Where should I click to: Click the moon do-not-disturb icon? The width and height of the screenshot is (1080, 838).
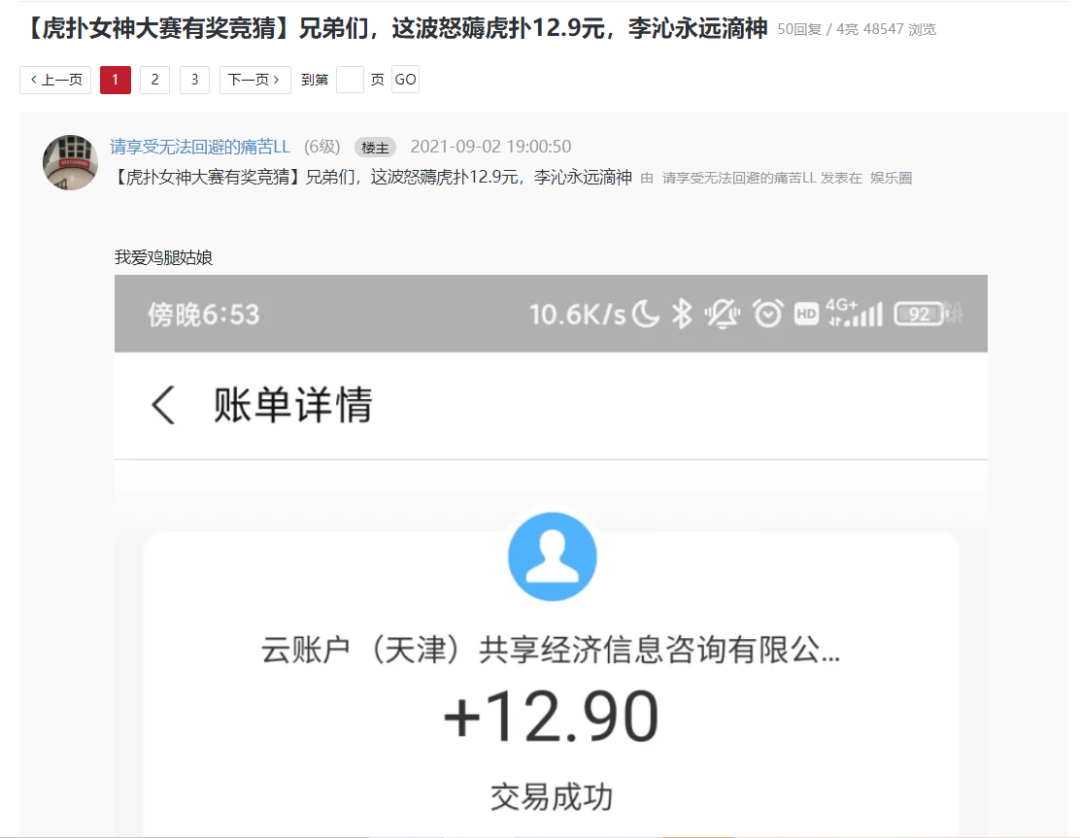(x=645, y=314)
